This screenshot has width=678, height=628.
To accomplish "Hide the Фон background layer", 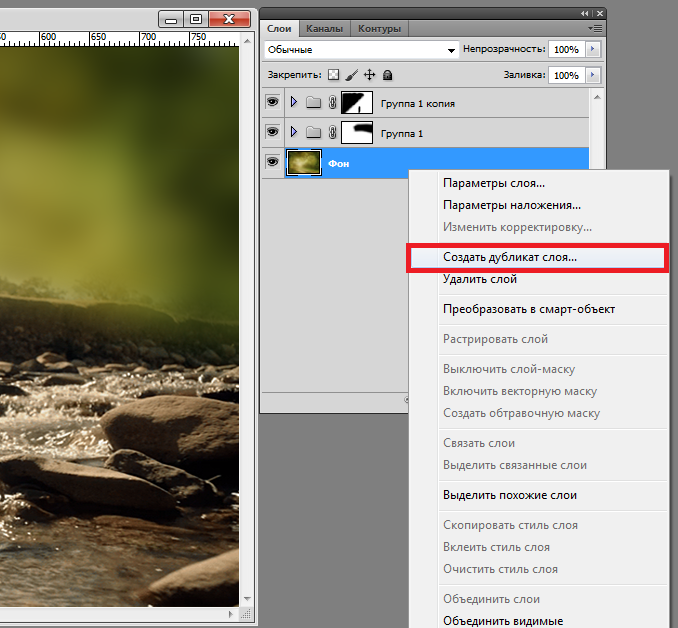I will tap(272, 162).
